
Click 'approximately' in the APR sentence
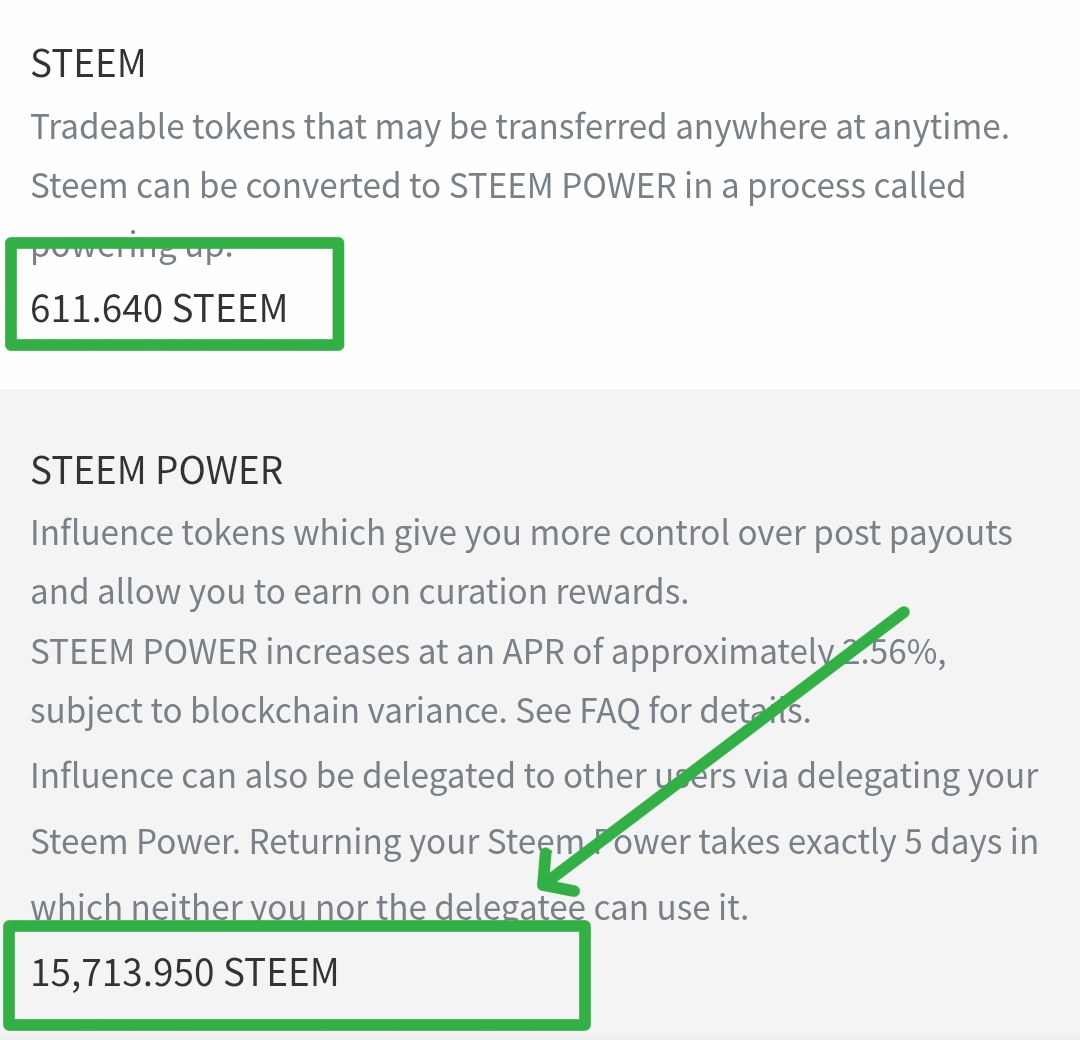723,652
